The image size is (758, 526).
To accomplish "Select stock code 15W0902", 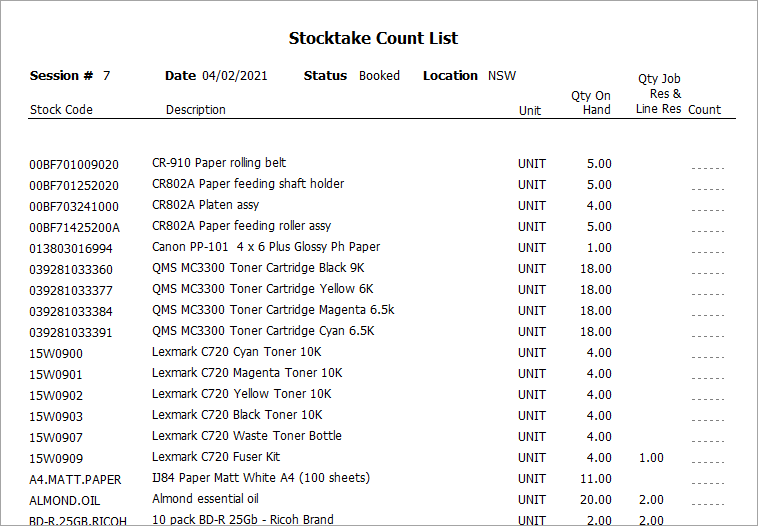I will tap(56, 396).
